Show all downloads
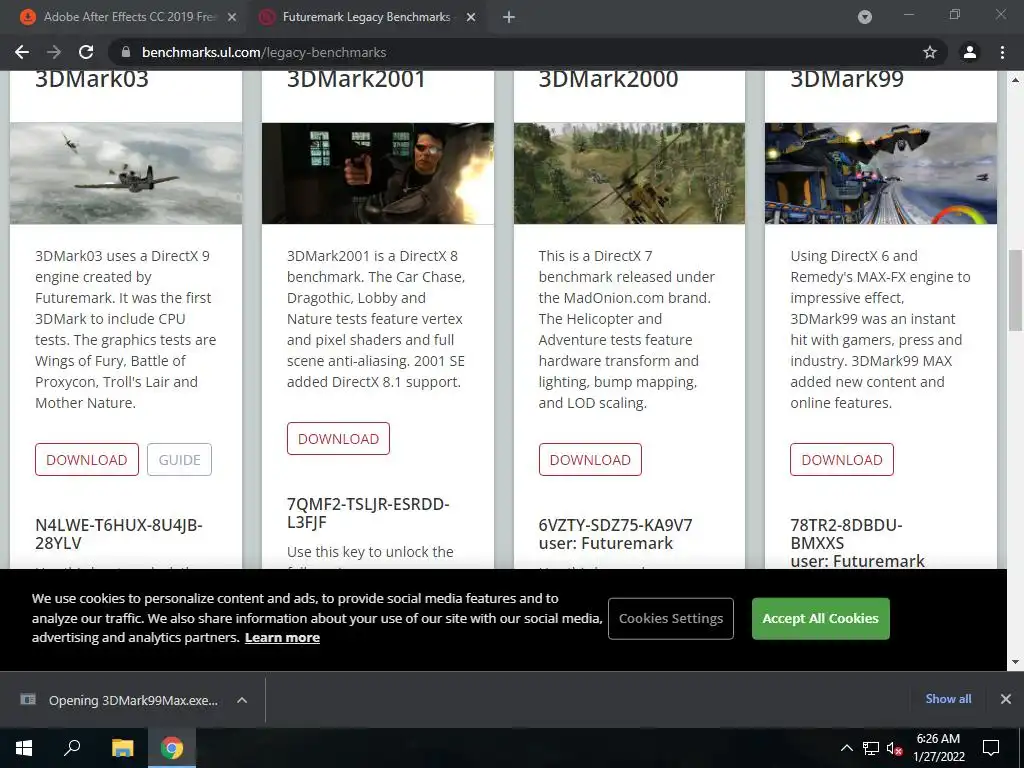Image resolution: width=1024 pixels, height=768 pixels. pyautogui.click(x=948, y=699)
